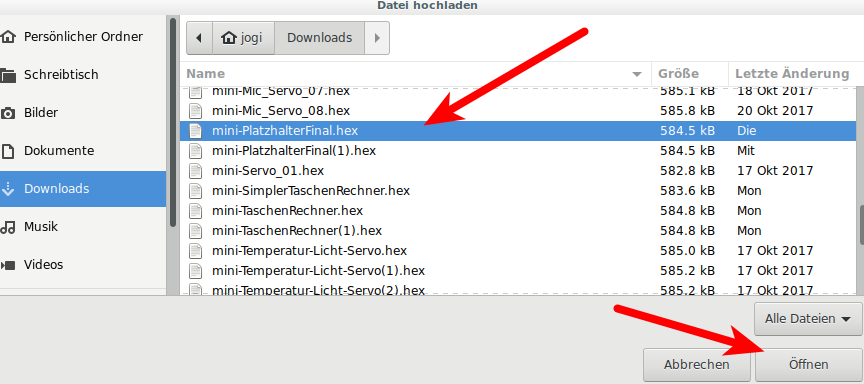Select the Musik note icon in sidebar
Screen dimensions: 864x384
8,227
